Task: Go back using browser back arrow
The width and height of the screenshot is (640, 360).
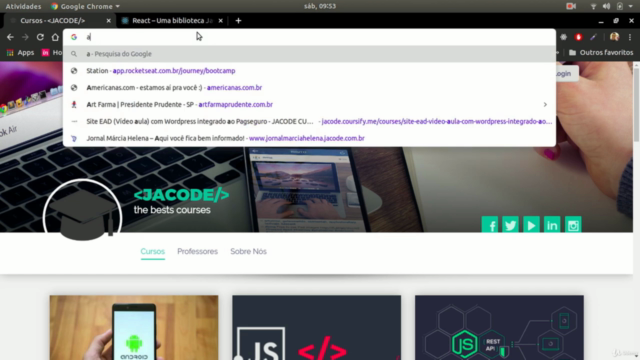Action: tap(10, 37)
